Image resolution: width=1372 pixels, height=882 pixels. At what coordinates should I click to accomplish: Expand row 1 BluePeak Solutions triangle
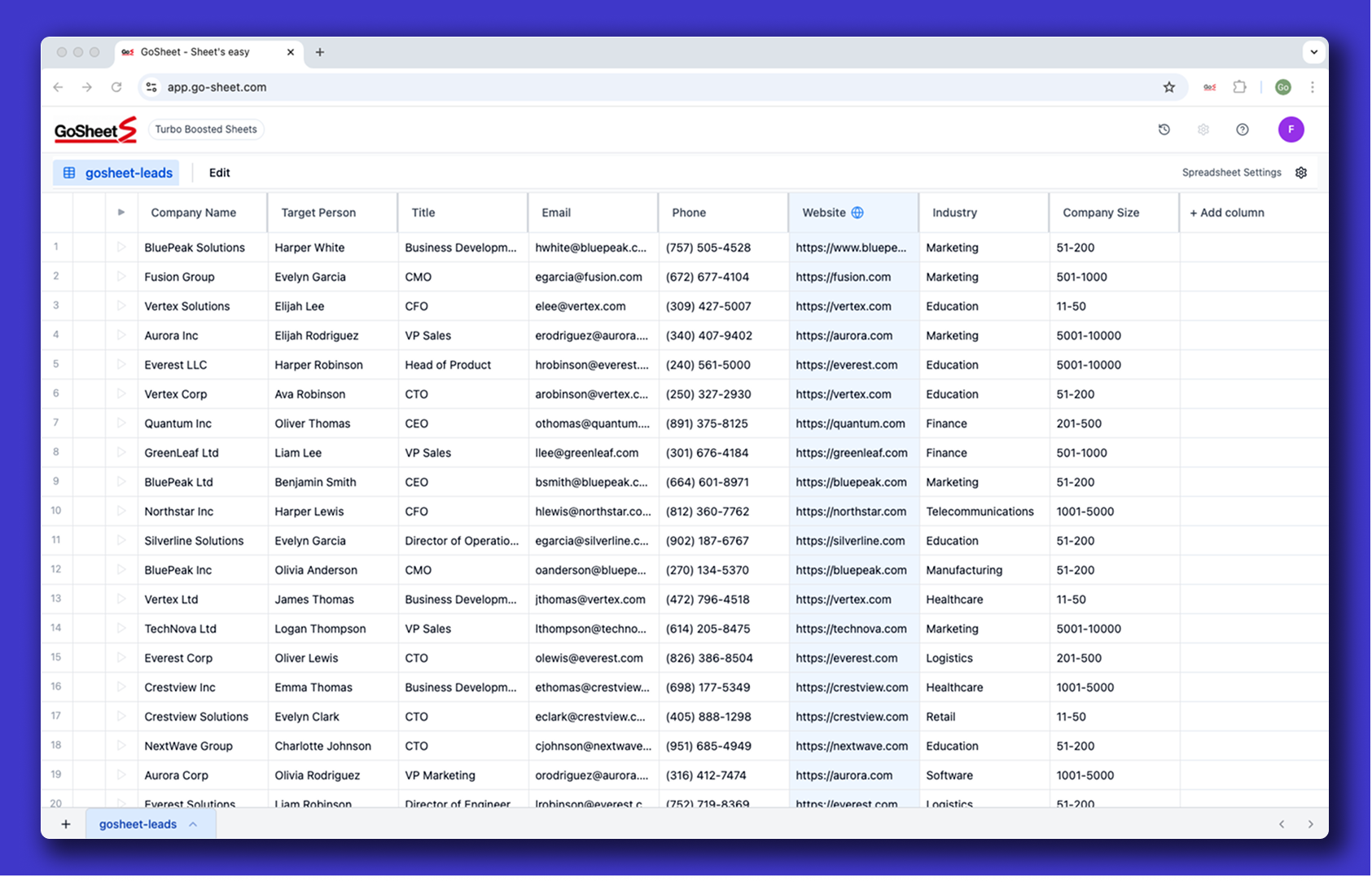(121, 247)
